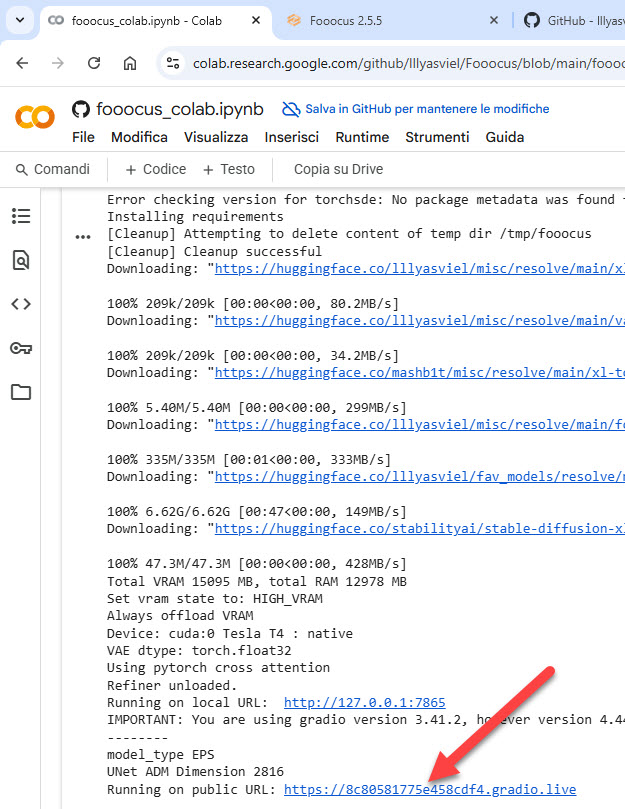Click the three-dot cell output options icon
The height and width of the screenshot is (809, 625).
(x=83, y=237)
